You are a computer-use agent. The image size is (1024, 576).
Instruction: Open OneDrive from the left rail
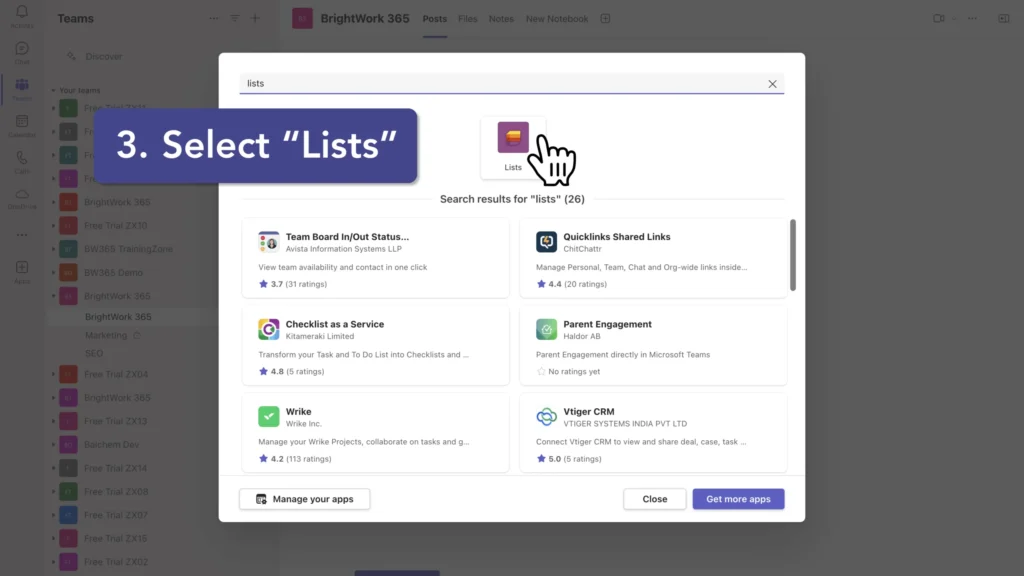pos(21,196)
